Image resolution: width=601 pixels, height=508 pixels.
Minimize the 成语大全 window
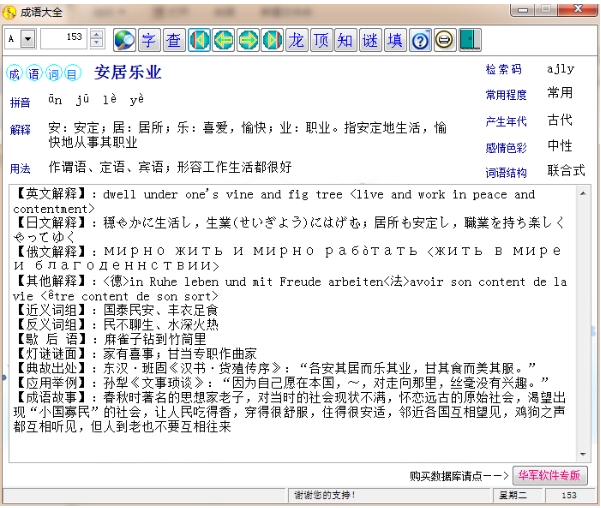coord(523,10)
